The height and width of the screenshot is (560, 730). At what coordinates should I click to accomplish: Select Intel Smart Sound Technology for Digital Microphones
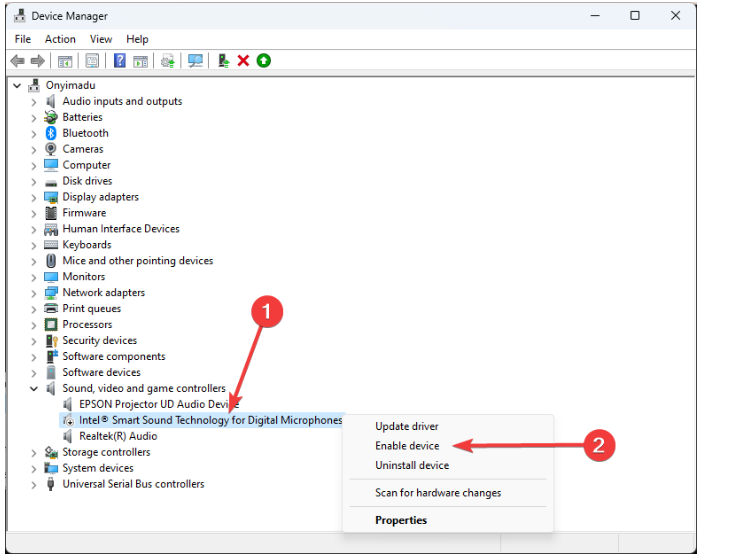pyautogui.click(x=210, y=420)
